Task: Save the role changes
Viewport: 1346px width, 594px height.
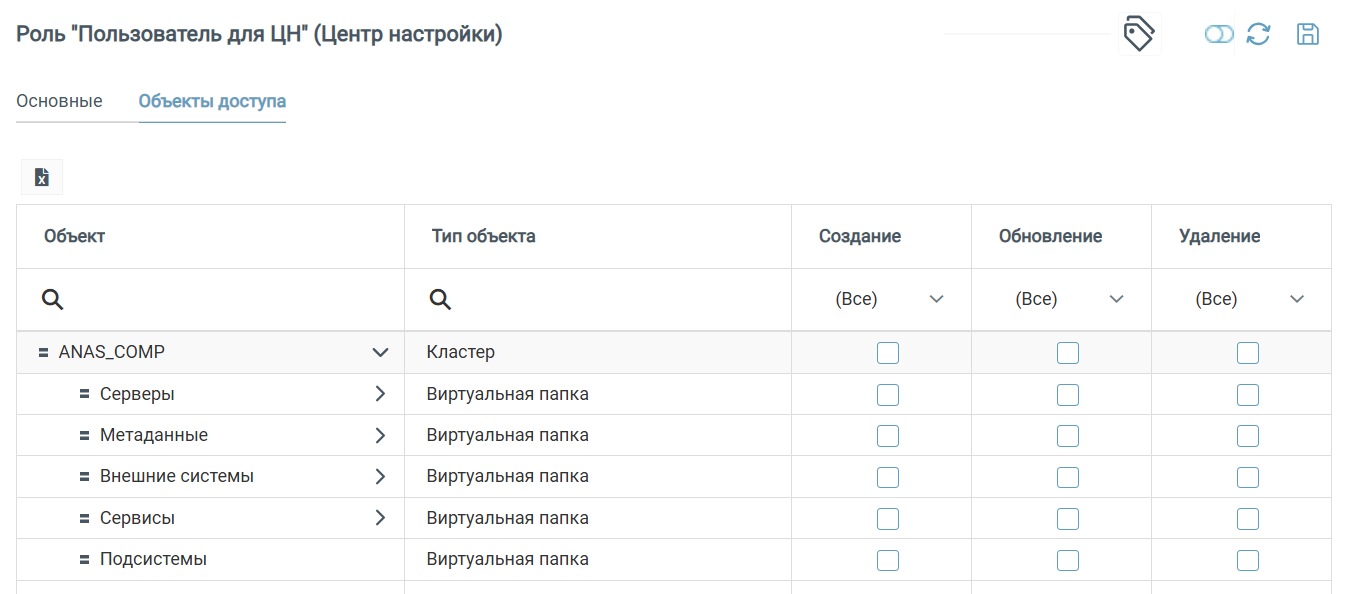Action: pos(1308,33)
